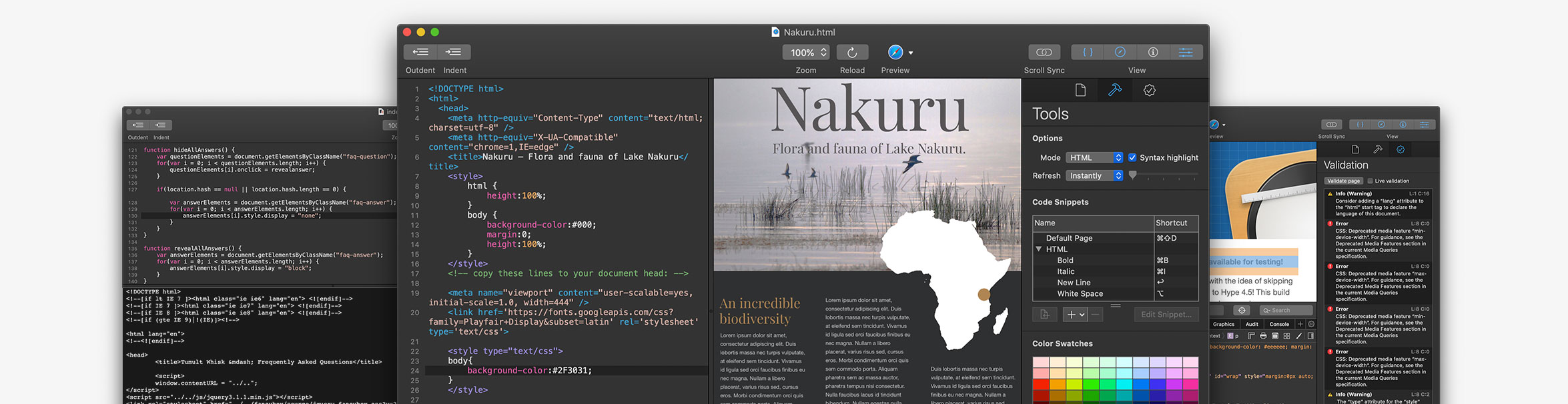Open the Mode HTML dropdown
The image size is (1568, 404).
click(x=1094, y=158)
